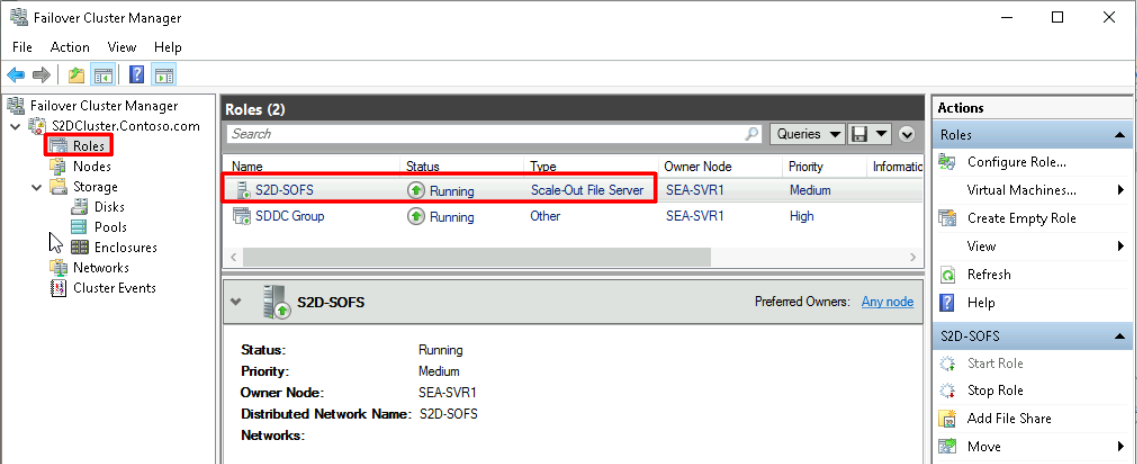Open the Help menu
This screenshot has width=1137, height=464.
pos(168,47)
